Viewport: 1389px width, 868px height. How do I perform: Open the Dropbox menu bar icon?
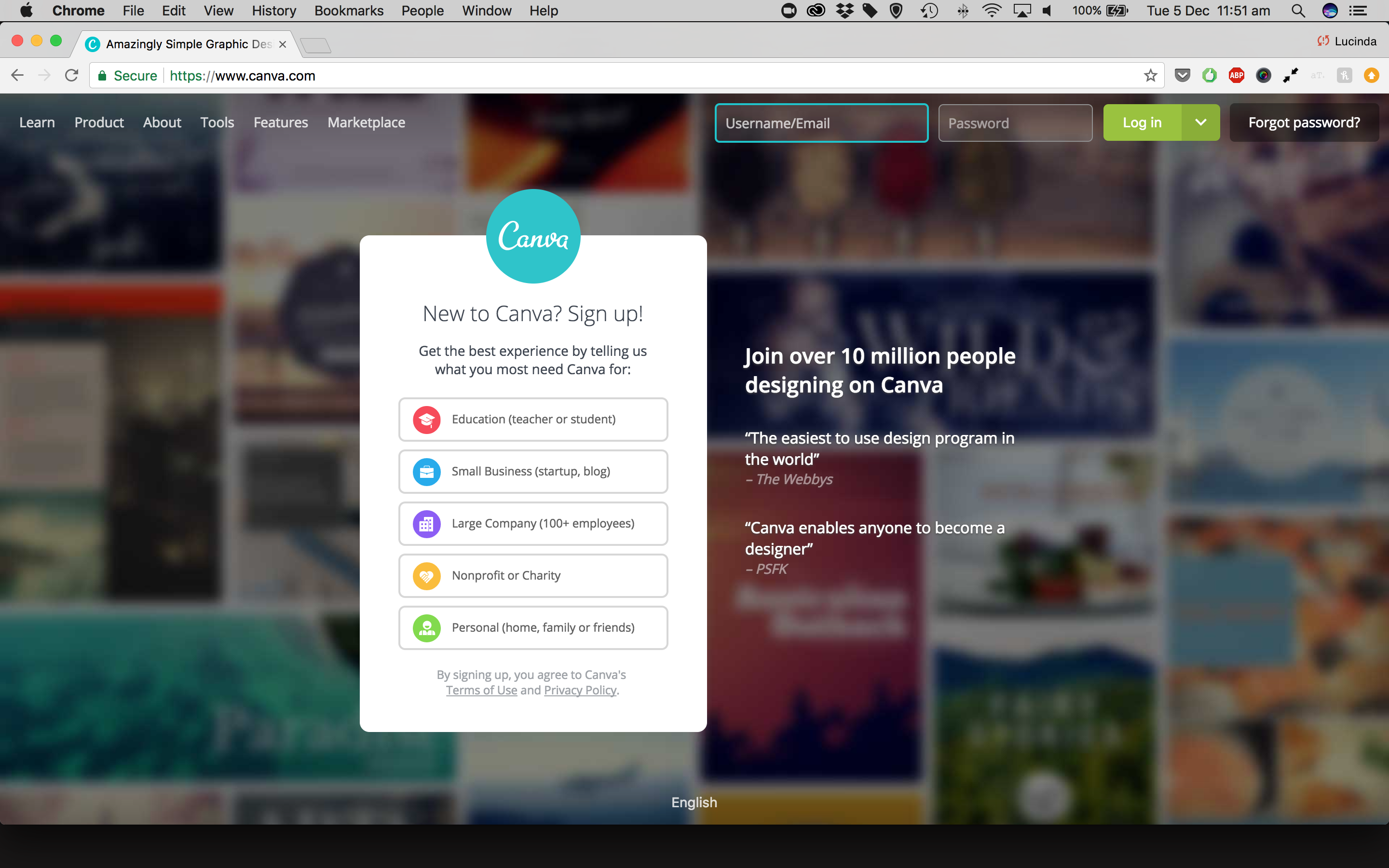pos(844,10)
